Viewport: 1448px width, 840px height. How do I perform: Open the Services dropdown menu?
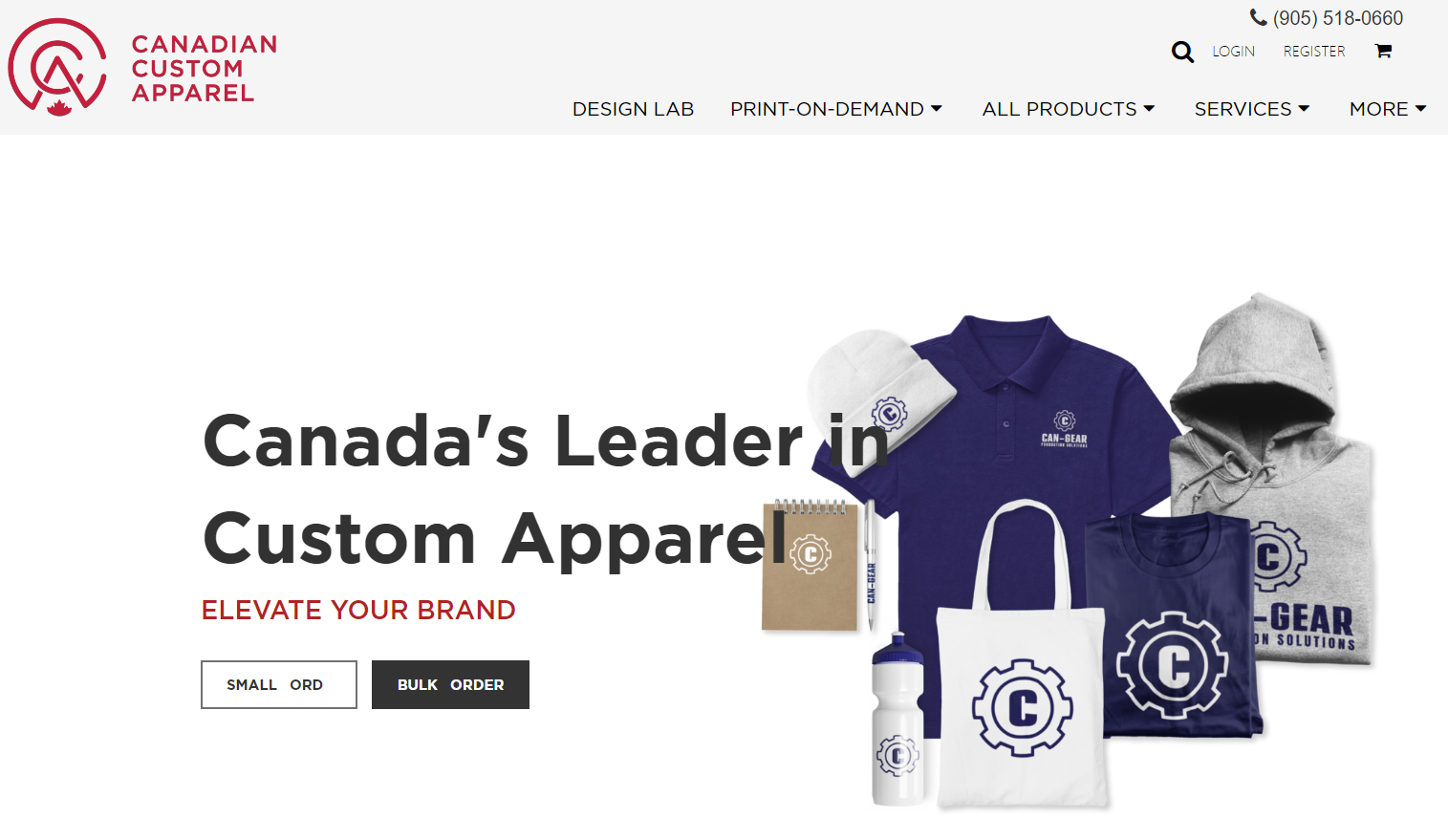click(1252, 109)
